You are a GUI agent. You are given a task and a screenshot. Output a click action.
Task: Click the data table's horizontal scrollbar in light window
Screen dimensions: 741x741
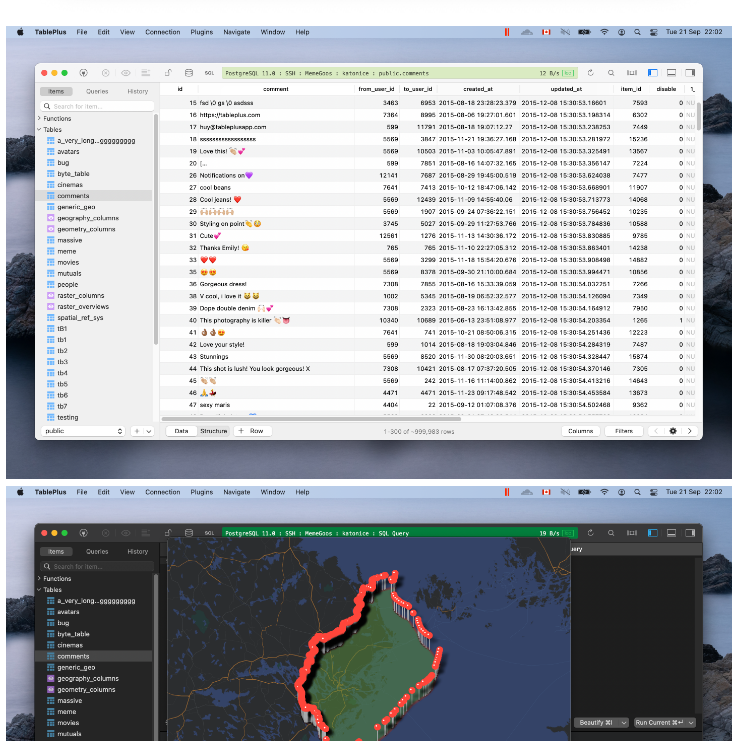pyautogui.click(x=311, y=419)
